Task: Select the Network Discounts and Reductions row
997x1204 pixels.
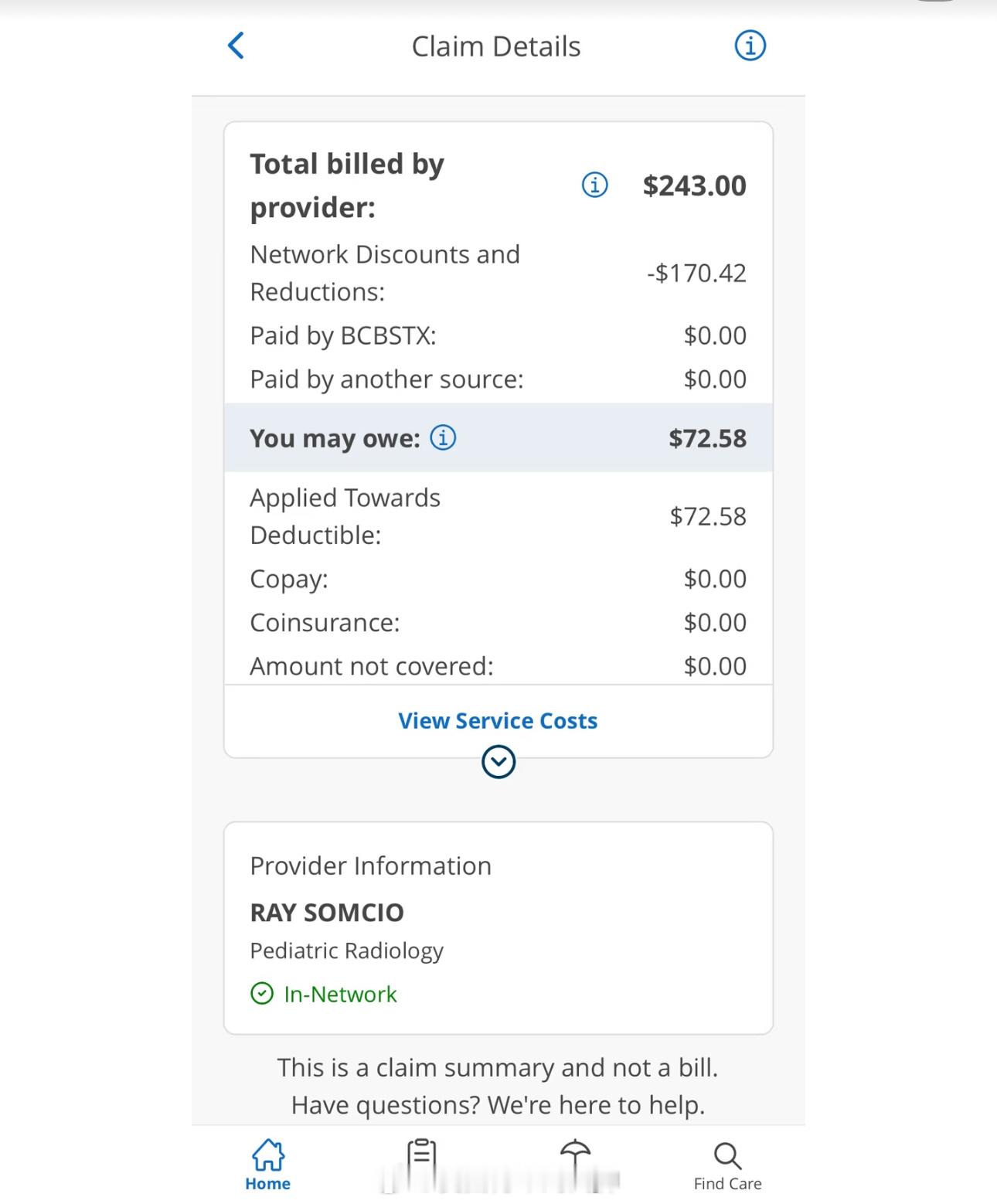Action: coord(498,273)
